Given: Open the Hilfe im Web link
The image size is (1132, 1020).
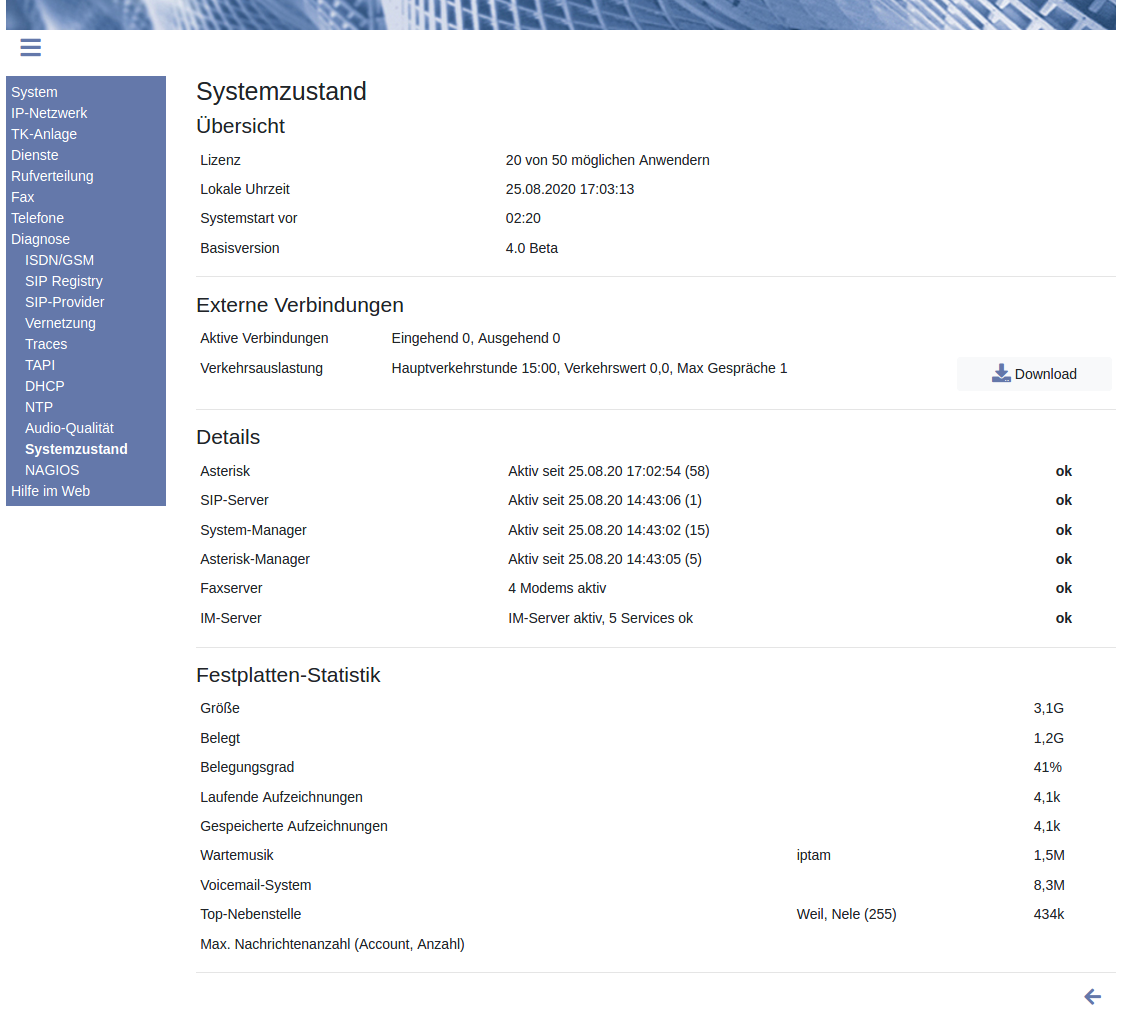Looking at the screenshot, I should pos(50,491).
